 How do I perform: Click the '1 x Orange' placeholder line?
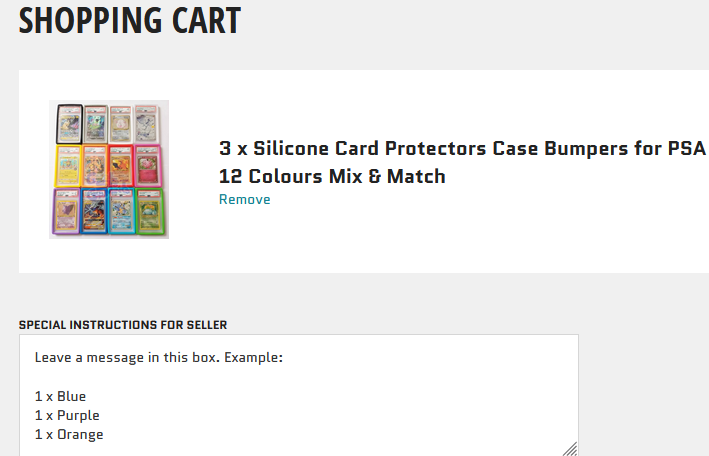pos(69,434)
